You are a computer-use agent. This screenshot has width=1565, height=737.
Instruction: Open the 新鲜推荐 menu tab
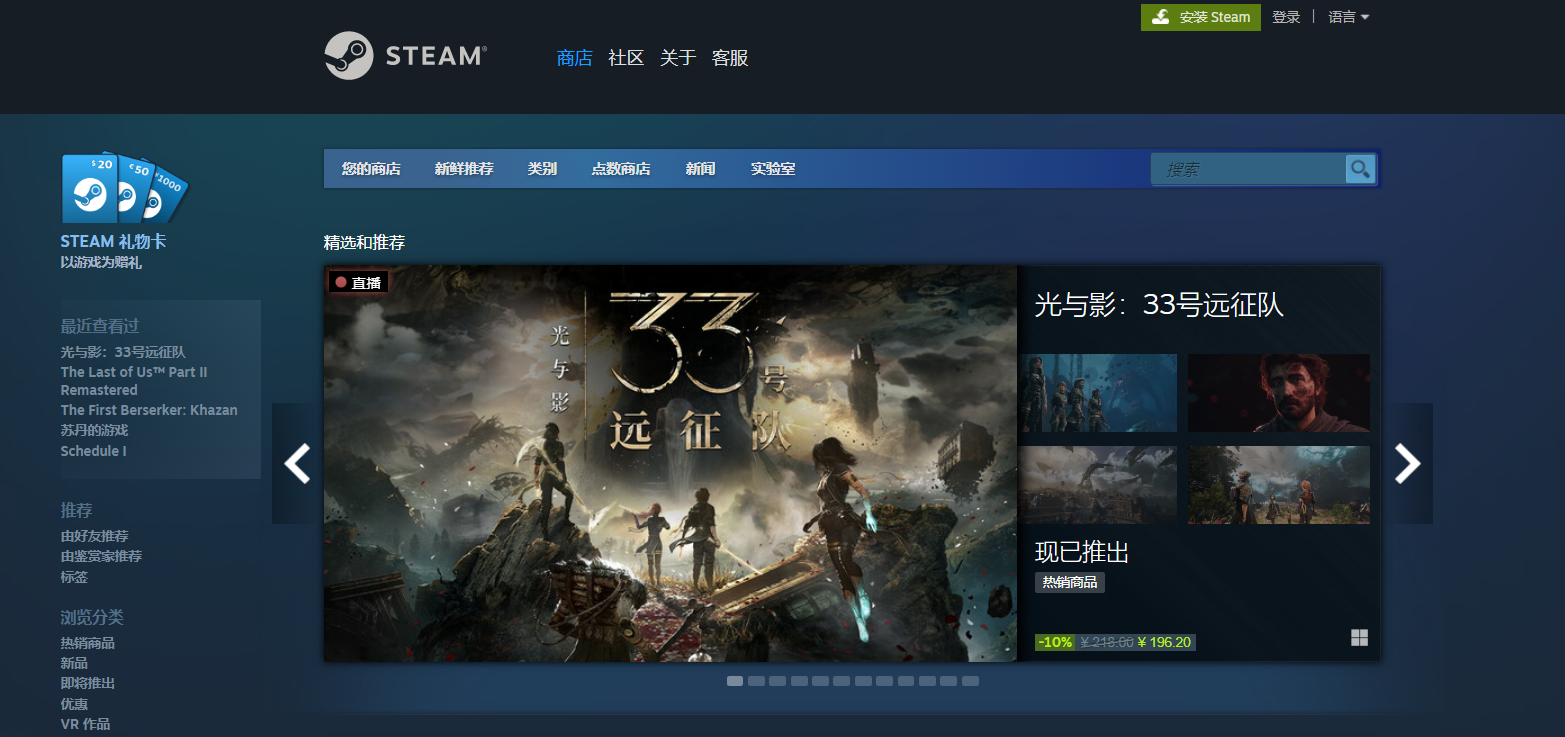(464, 169)
